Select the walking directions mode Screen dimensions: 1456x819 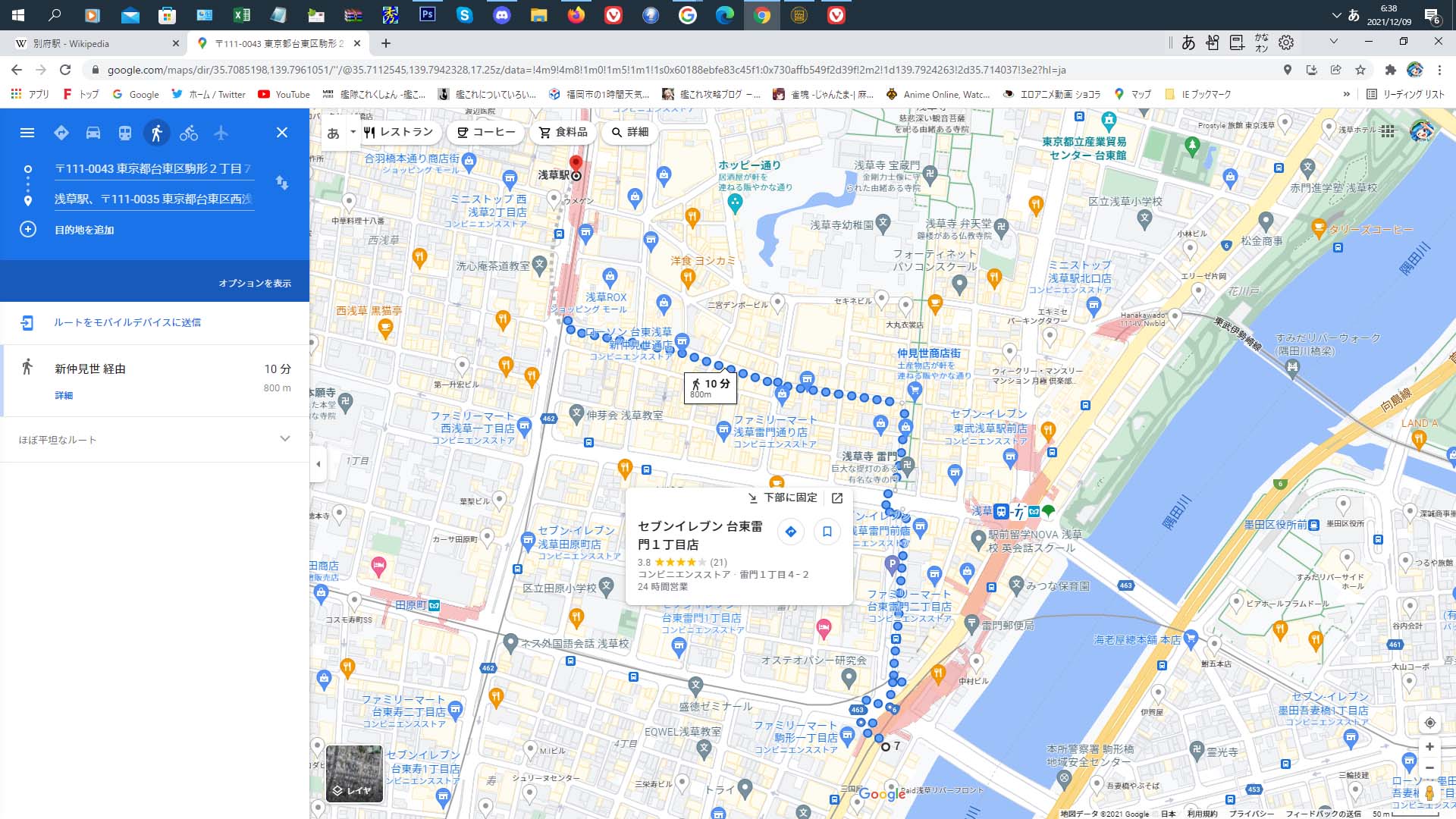click(x=157, y=133)
